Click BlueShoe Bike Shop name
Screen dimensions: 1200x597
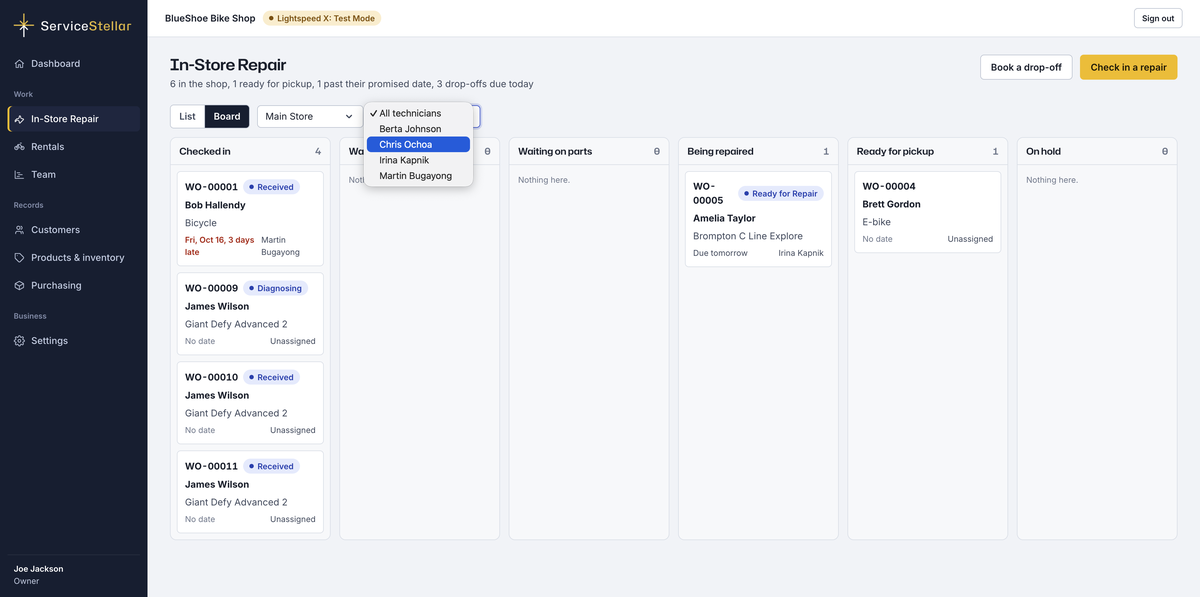click(210, 18)
